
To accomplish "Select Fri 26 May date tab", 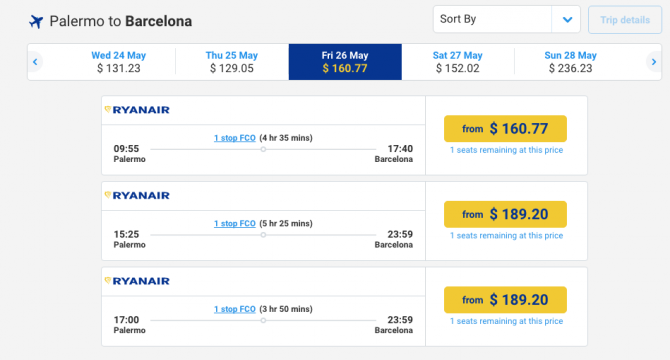I will coord(345,62).
